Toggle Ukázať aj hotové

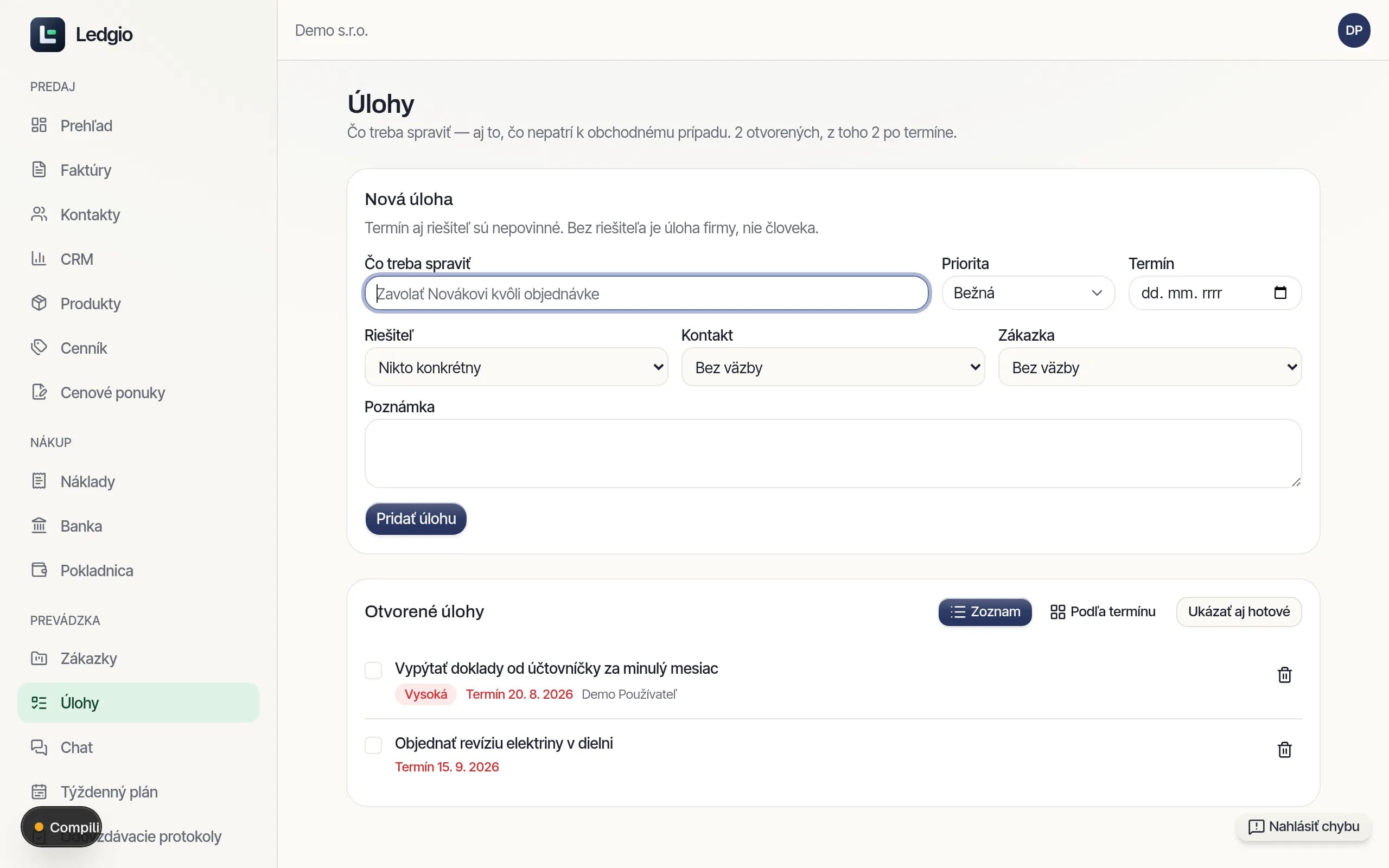point(1239,612)
